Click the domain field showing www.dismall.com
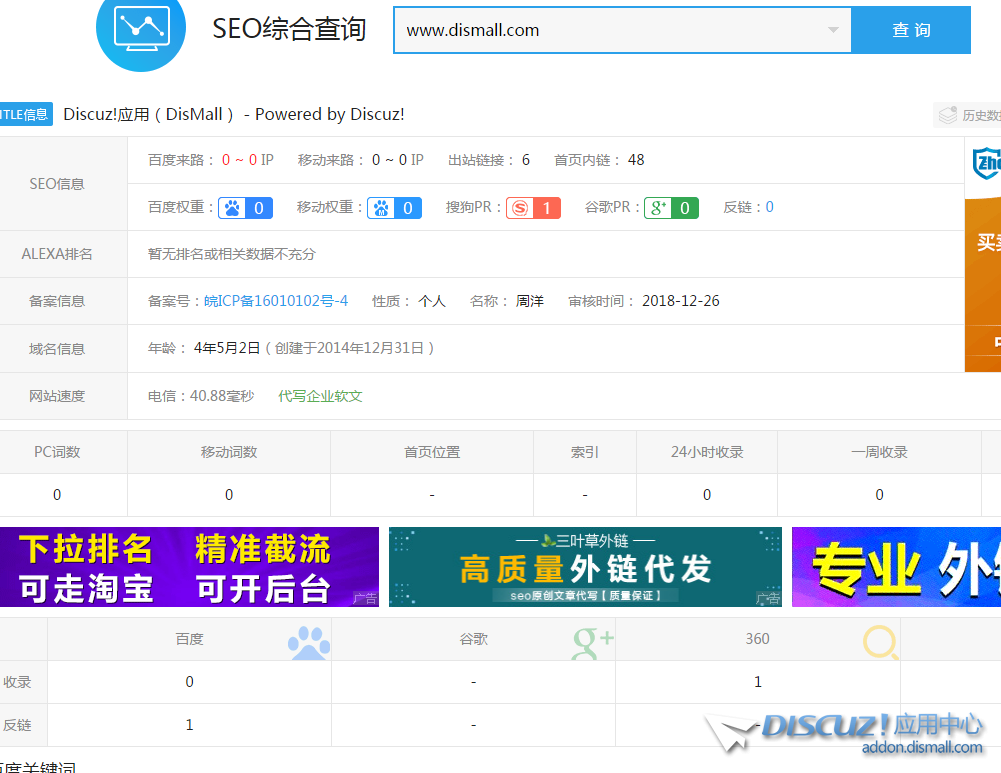1001x773 pixels. click(x=622, y=30)
